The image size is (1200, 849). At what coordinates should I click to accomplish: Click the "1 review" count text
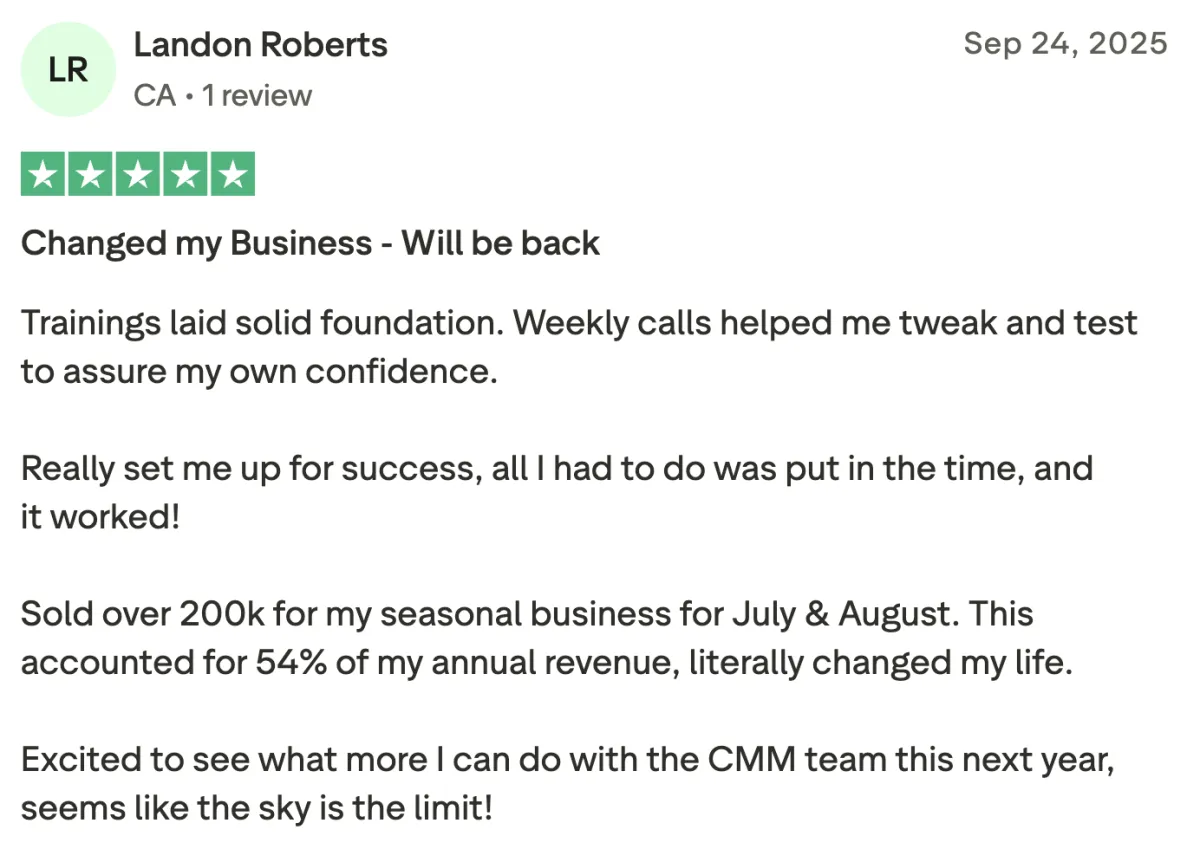pyautogui.click(x=257, y=96)
